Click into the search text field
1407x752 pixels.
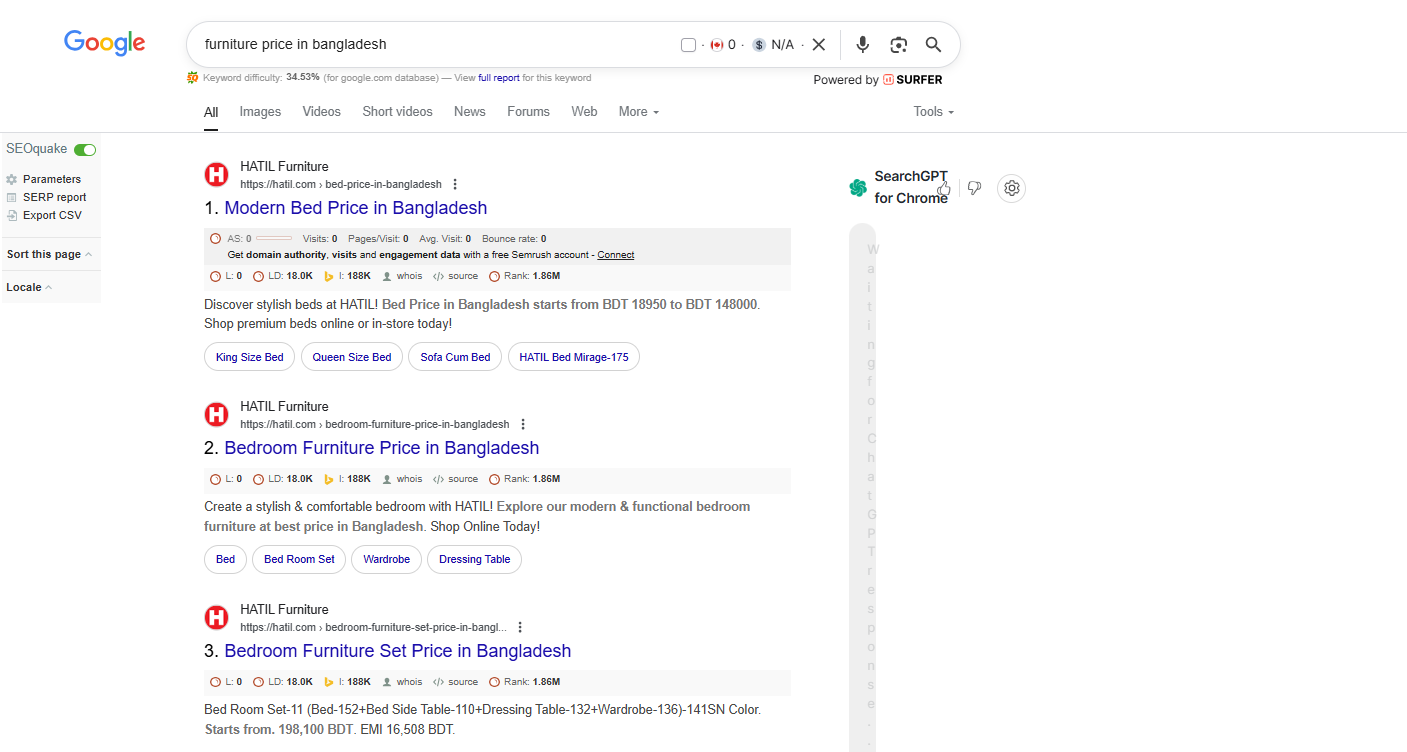[430, 44]
